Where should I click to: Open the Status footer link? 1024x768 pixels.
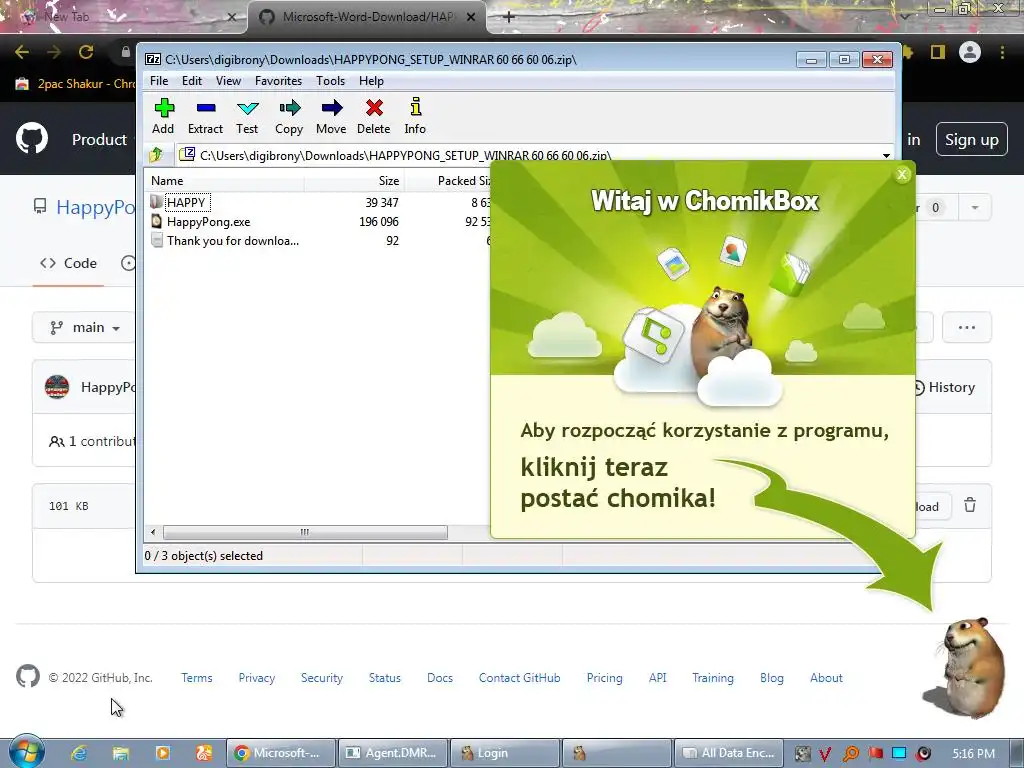[385, 678]
